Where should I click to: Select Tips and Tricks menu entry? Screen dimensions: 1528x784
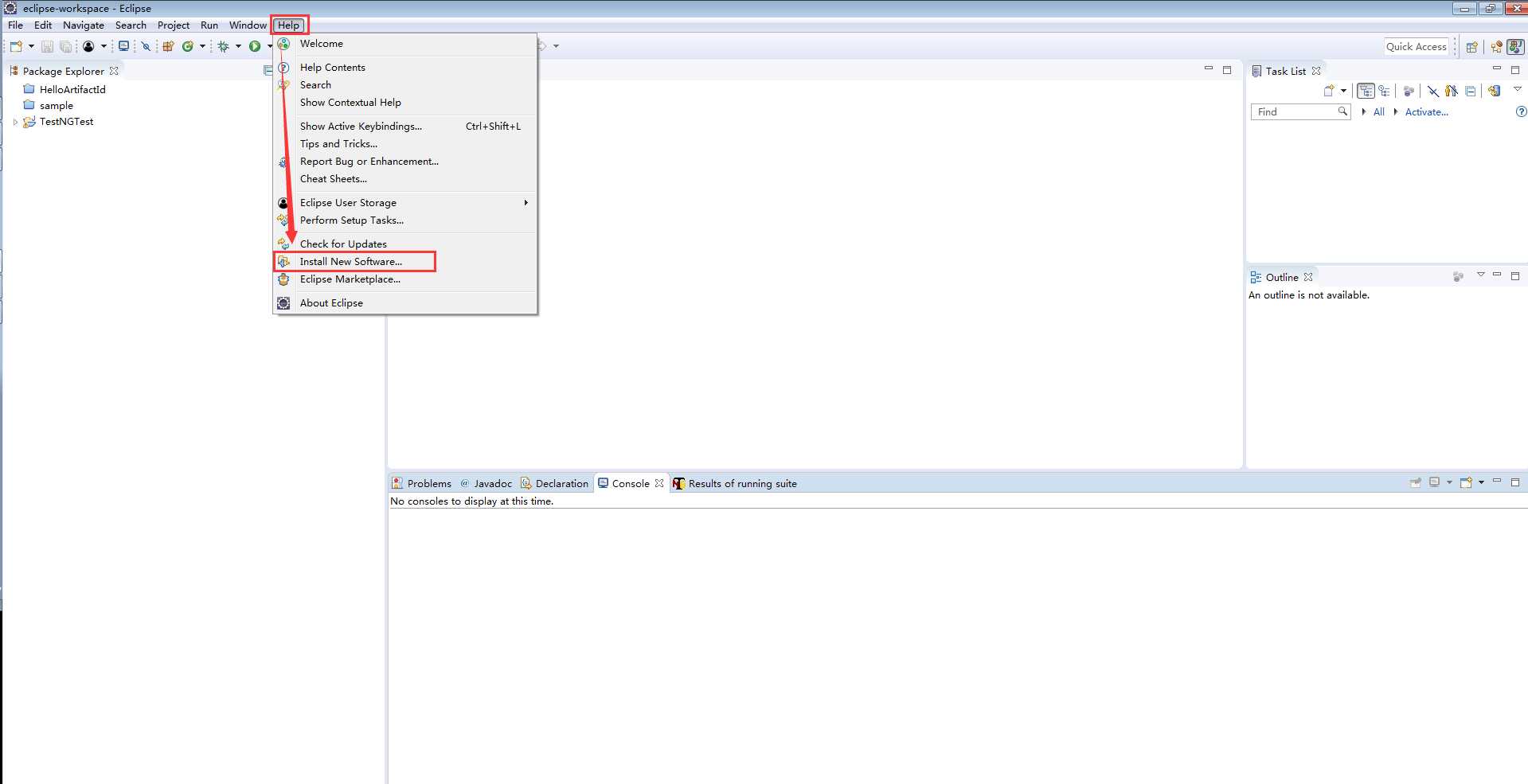(406, 144)
